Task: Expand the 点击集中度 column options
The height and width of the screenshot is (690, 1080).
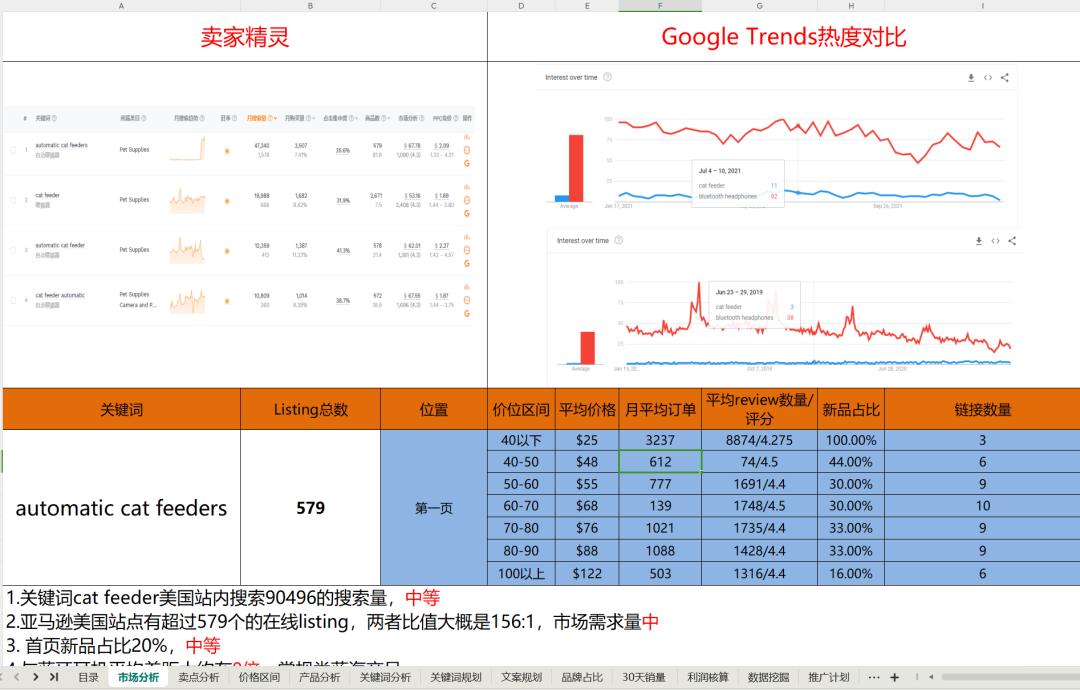Action: [356, 119]
